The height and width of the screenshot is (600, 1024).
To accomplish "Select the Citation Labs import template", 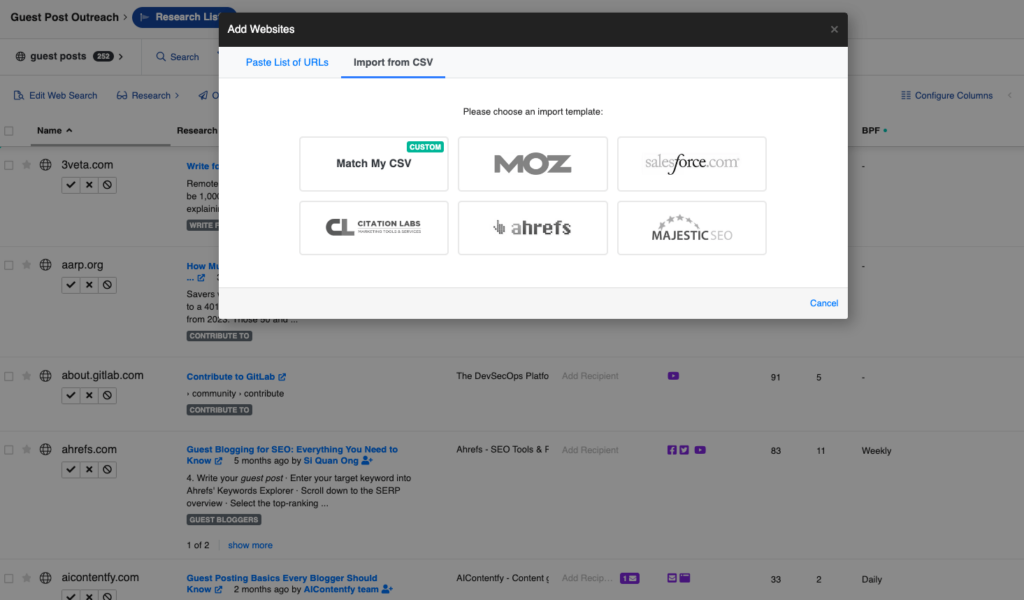I will 373,228.
